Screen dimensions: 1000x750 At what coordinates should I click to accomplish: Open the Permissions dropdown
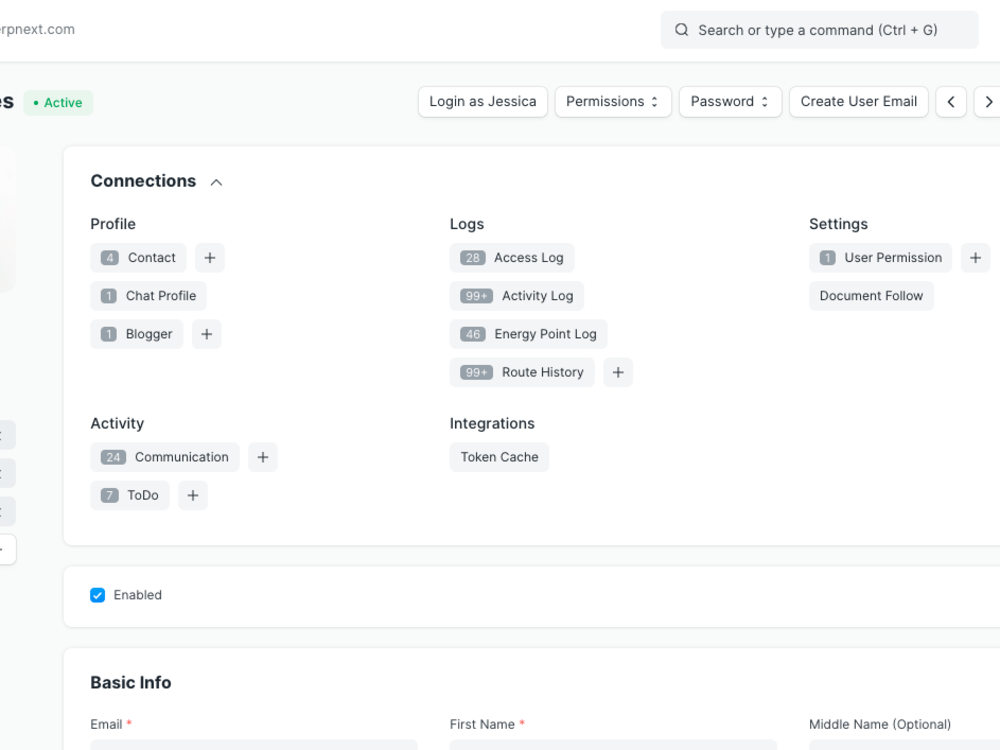coord(612,101)
